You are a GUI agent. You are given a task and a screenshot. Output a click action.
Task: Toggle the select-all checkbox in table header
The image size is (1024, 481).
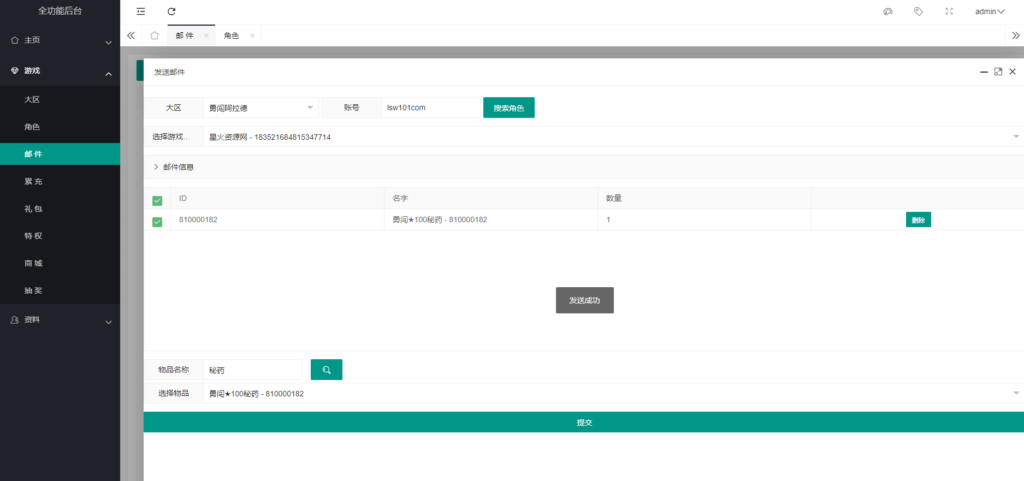coord(157,200)
